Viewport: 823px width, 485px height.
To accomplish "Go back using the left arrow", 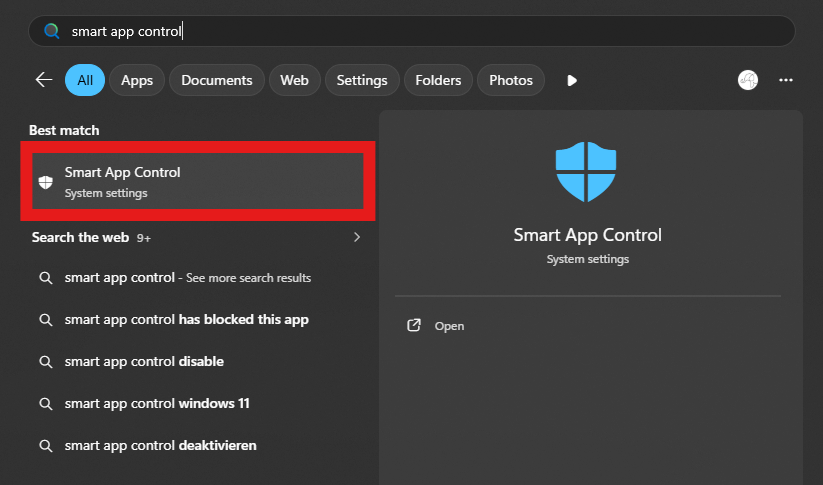I will click(x=43, y=80).
